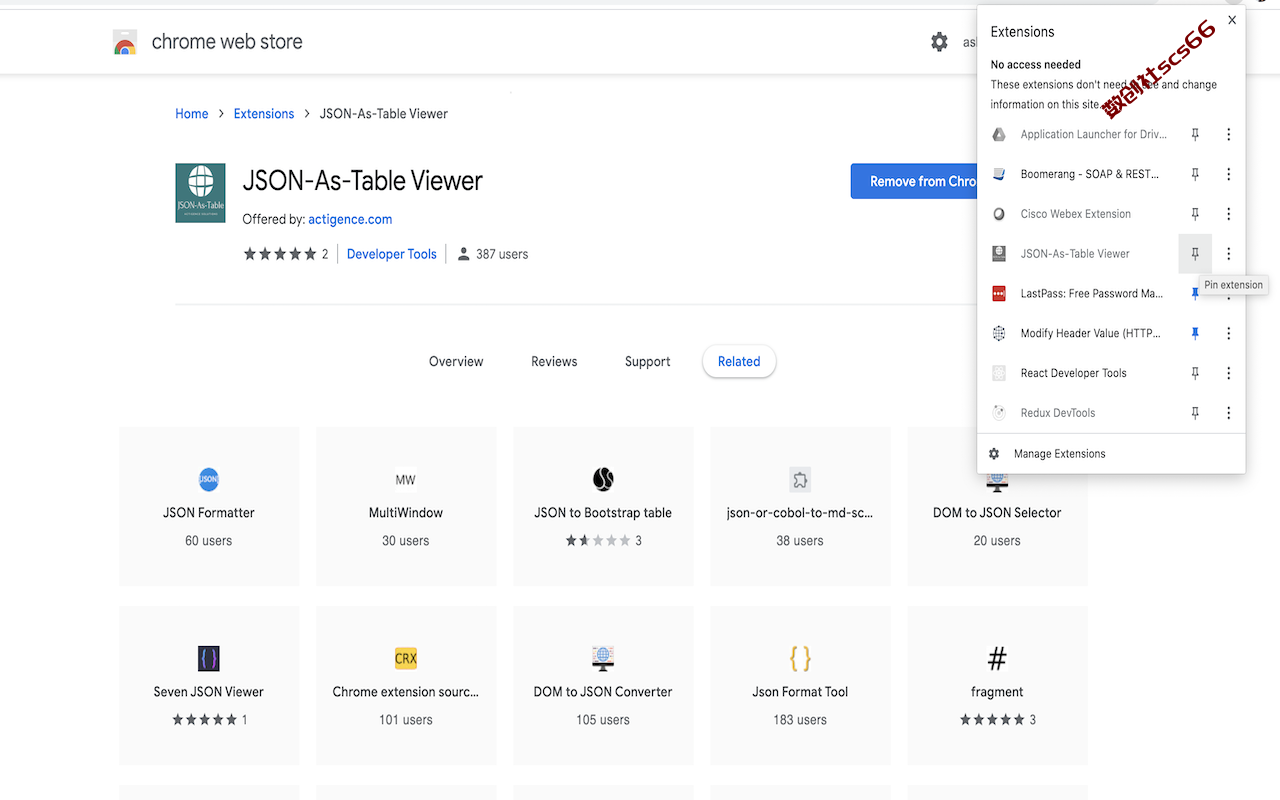Open more options for Modify Header Value
1280x800 pixels.
pyautogui.click(x=1229, y=333)
